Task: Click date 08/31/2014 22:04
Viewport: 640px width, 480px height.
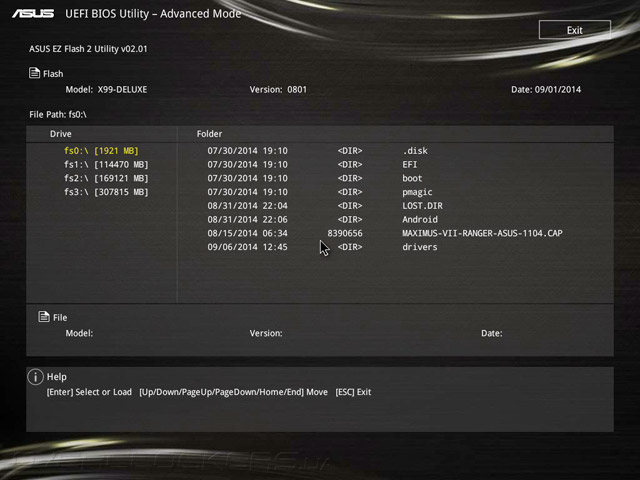Action: 247,206
